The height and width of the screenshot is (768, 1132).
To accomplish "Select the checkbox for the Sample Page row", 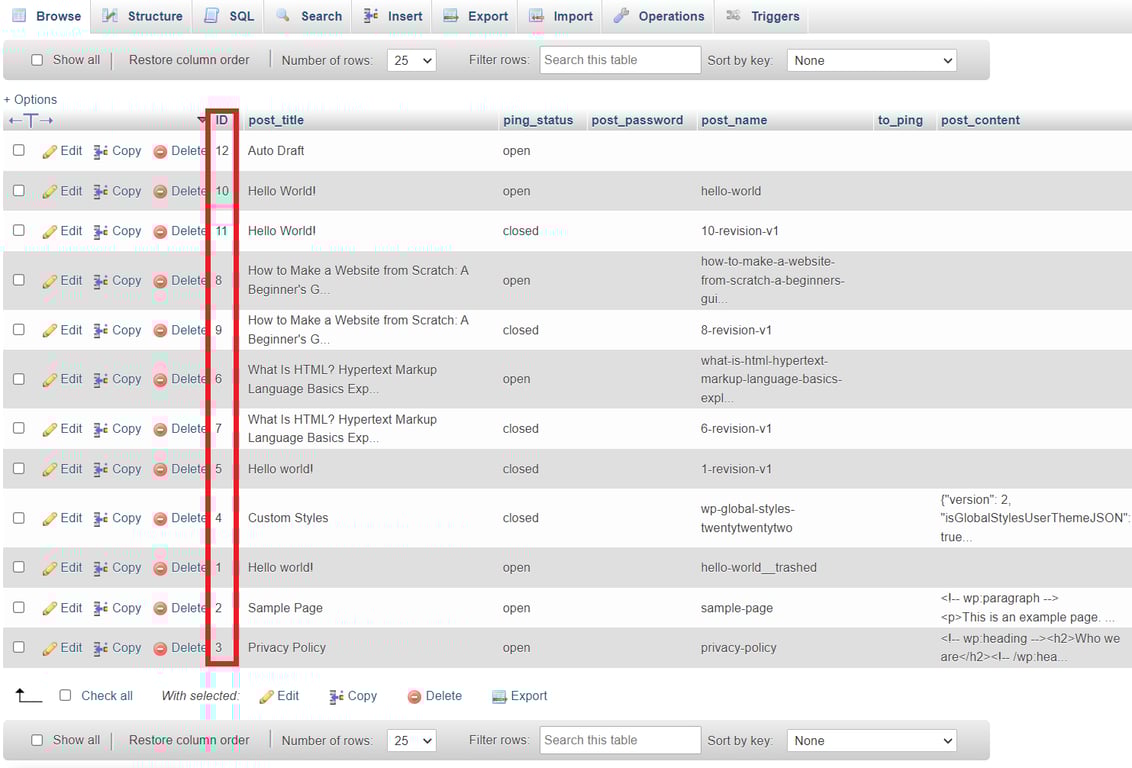I will point(17,607).
